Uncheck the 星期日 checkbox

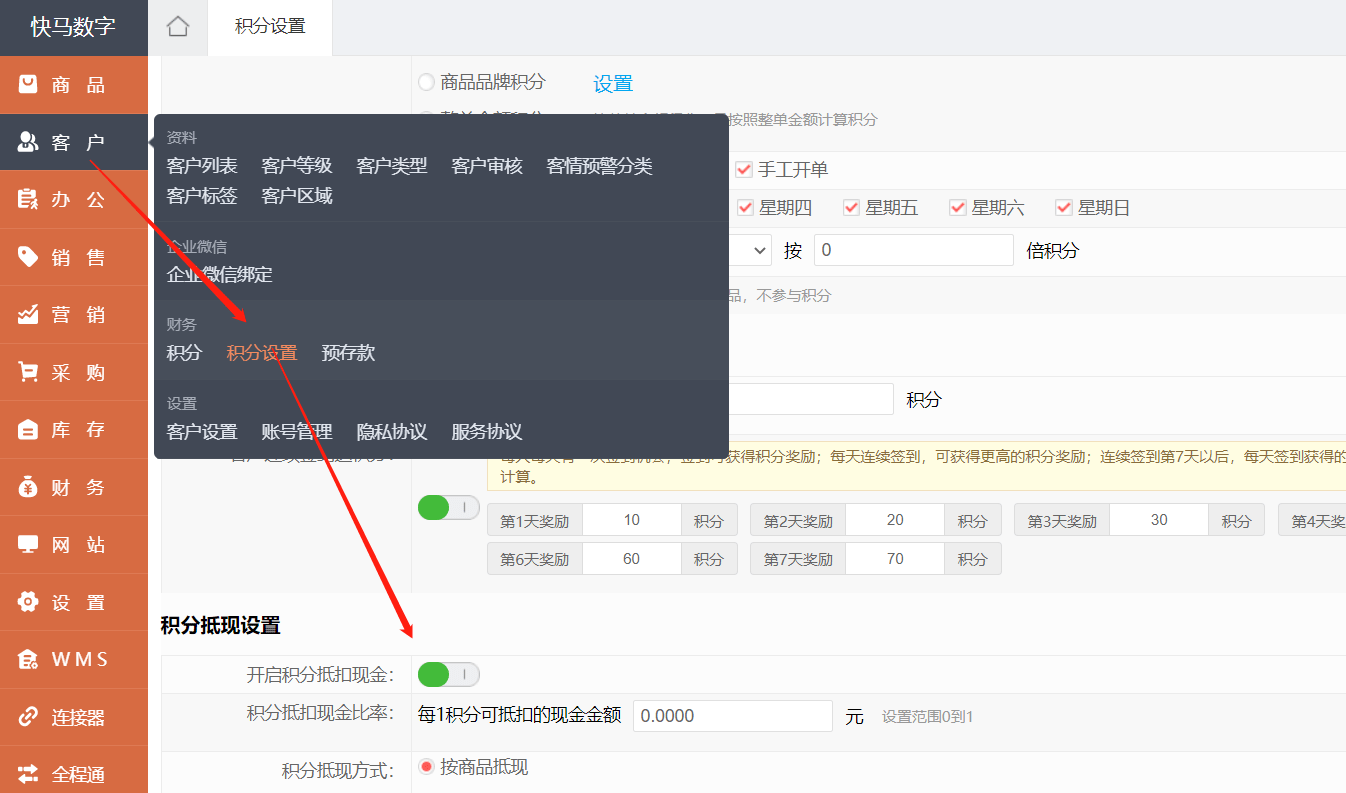pos(1064,208)
